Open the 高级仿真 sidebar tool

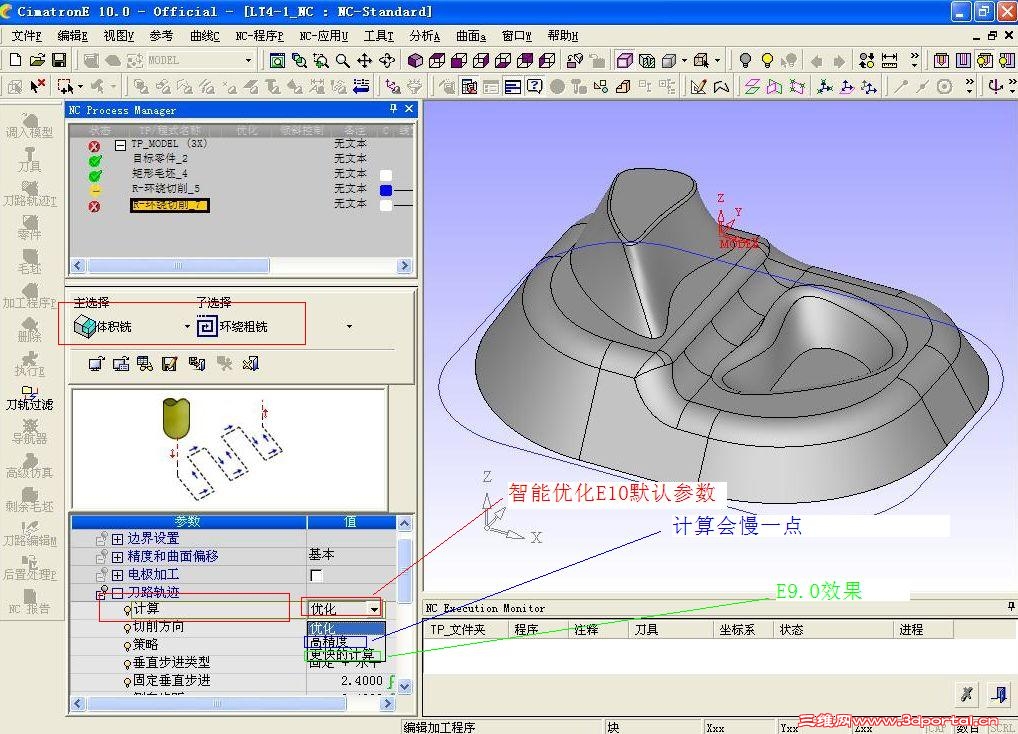pyautogui.click(x=29, y=466)
